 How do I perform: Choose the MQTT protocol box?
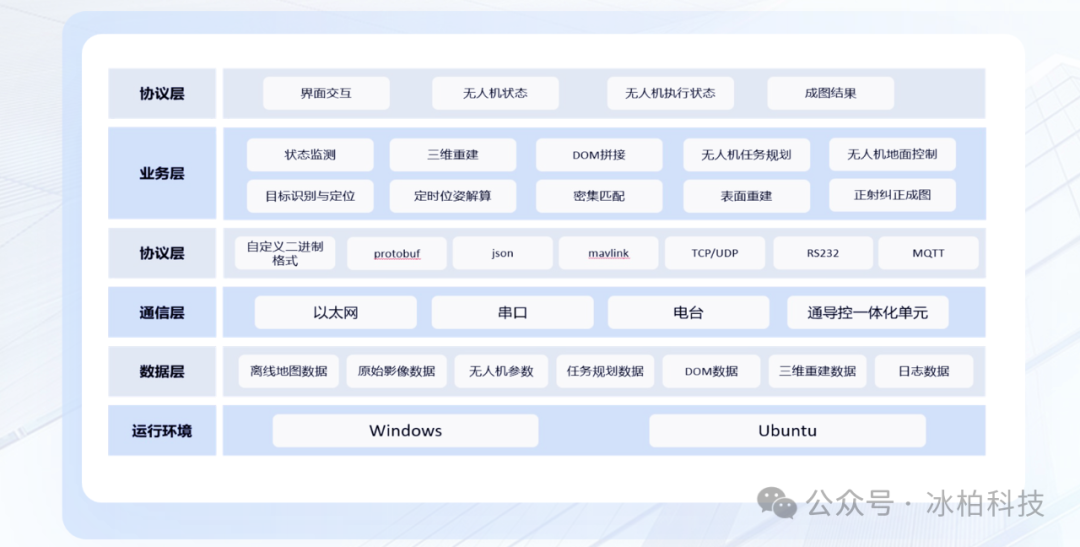coord(928,253)
